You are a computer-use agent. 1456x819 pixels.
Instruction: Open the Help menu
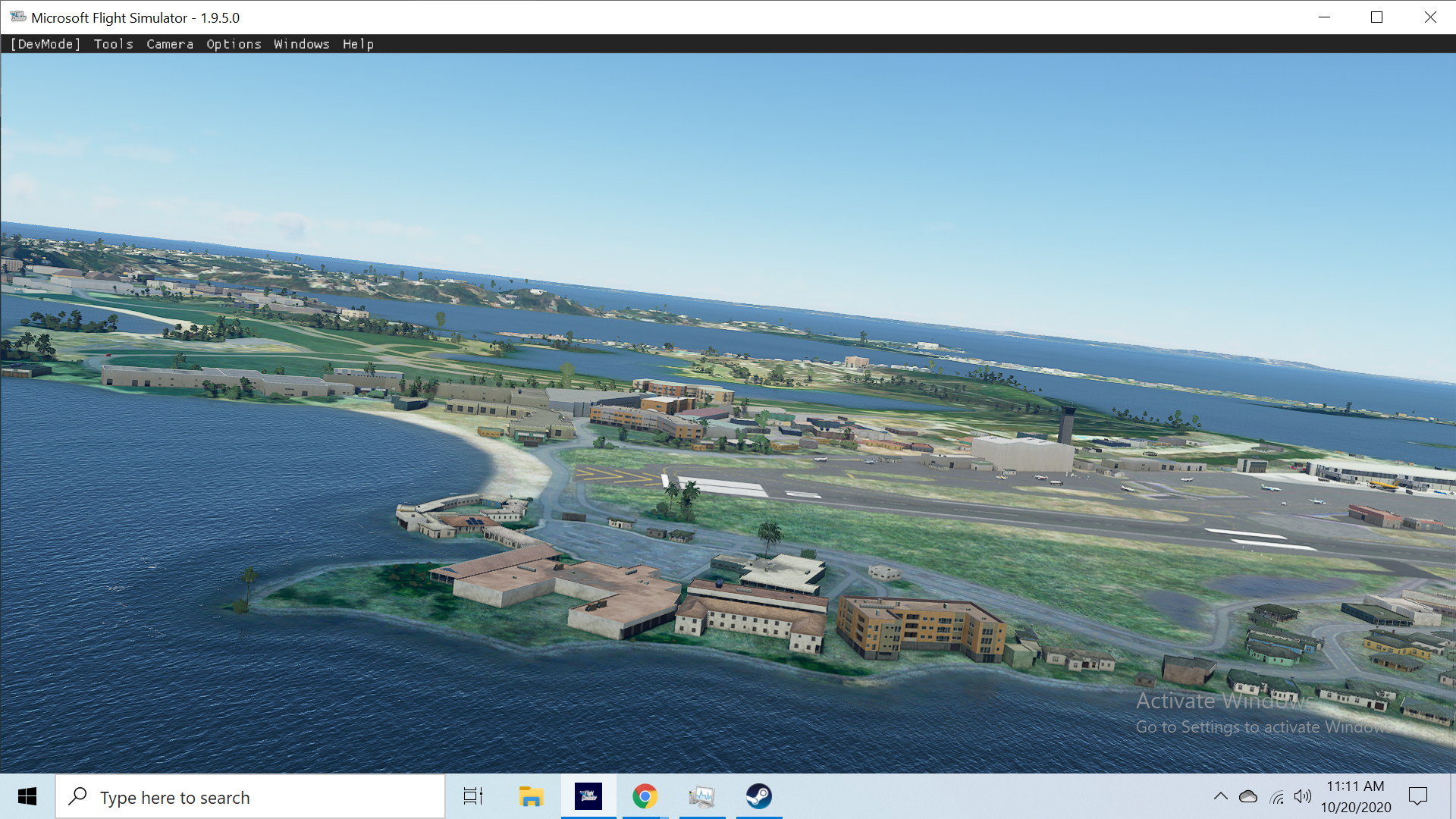pyautogui.click(x=358, y=44)
